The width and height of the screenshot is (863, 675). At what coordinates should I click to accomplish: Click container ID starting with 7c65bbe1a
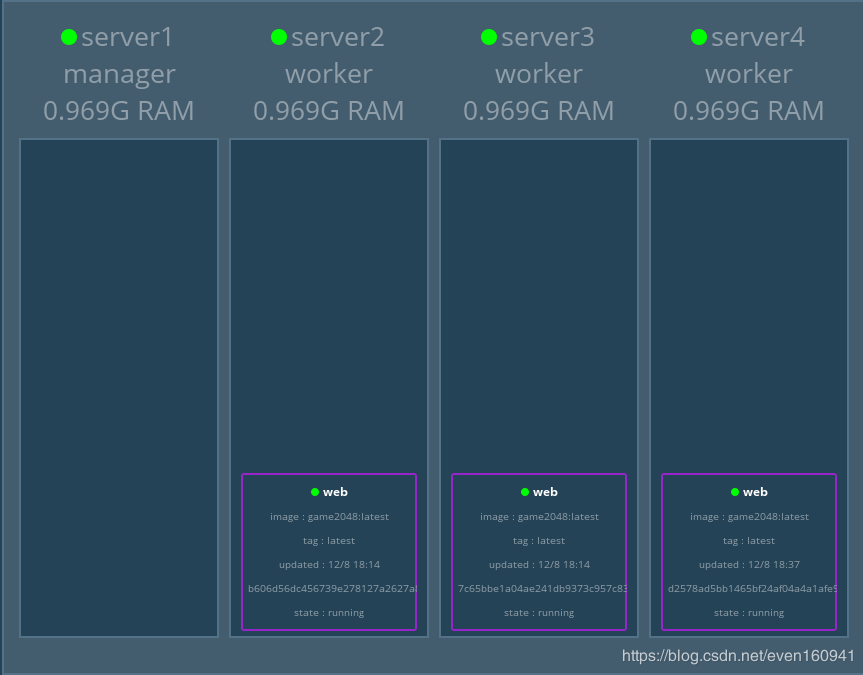[x=542, y=589]
